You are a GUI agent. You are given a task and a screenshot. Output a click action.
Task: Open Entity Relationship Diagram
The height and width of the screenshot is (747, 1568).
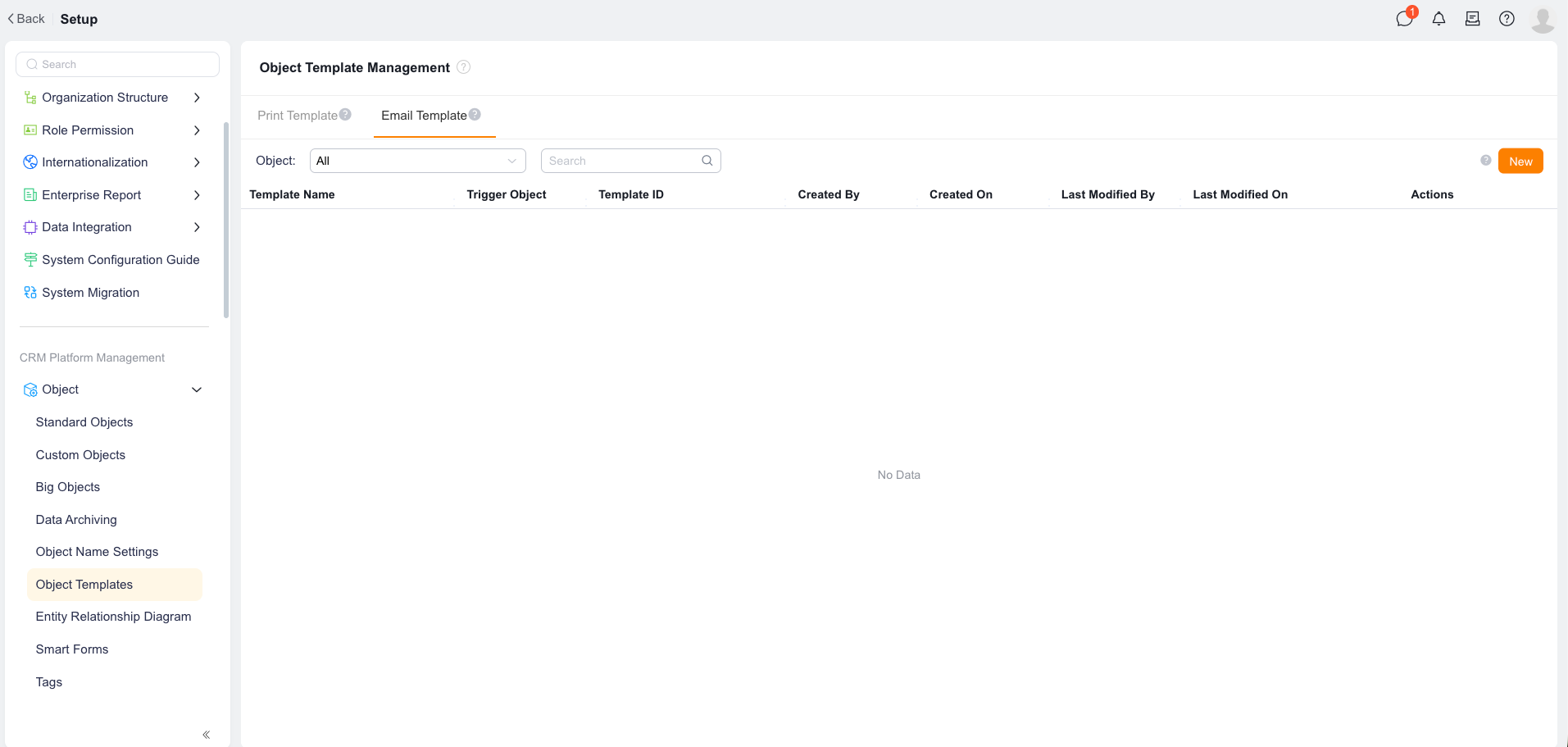[x=113, y=617]
